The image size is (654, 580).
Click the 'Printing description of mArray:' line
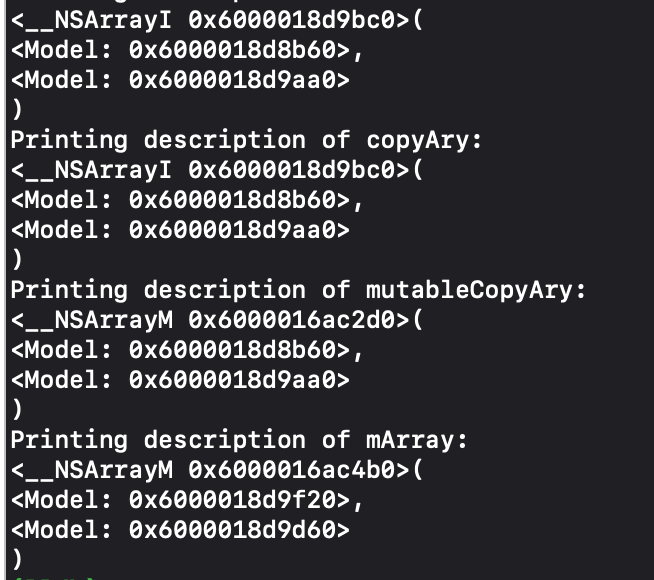tap(239, 440)
